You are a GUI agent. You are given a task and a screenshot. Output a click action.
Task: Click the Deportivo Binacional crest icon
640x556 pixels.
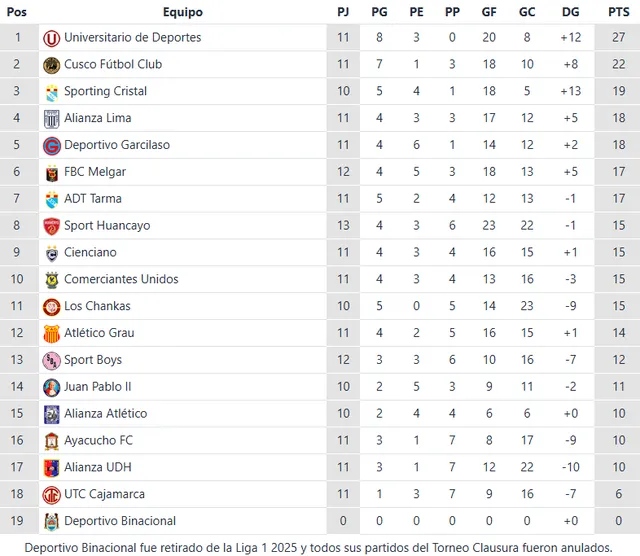52,521
